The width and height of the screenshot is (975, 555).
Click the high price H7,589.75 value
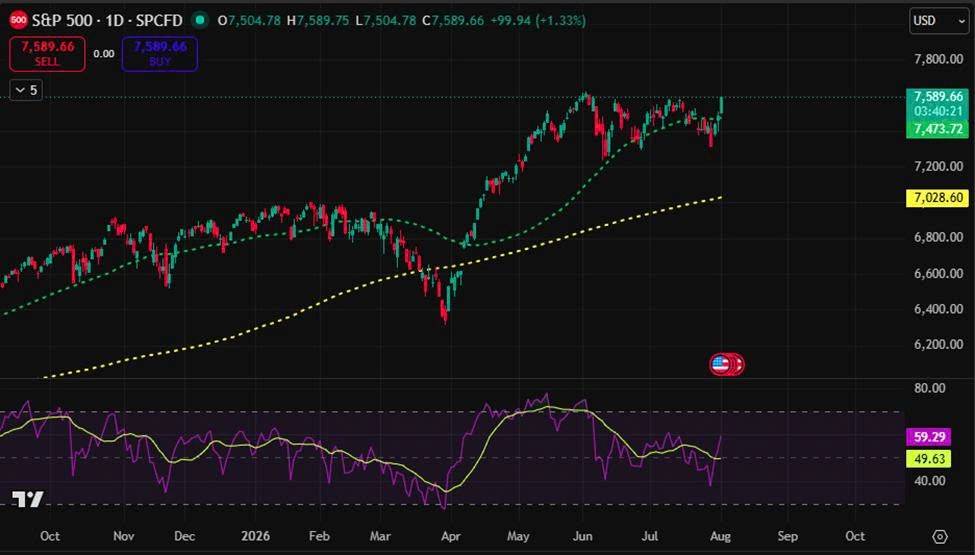click(317, 21)
